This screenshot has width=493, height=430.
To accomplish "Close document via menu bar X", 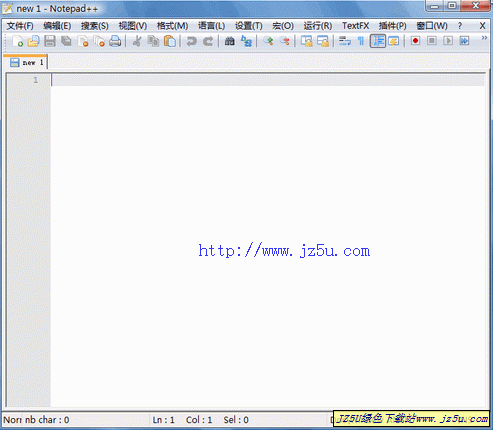I will 482,26.
